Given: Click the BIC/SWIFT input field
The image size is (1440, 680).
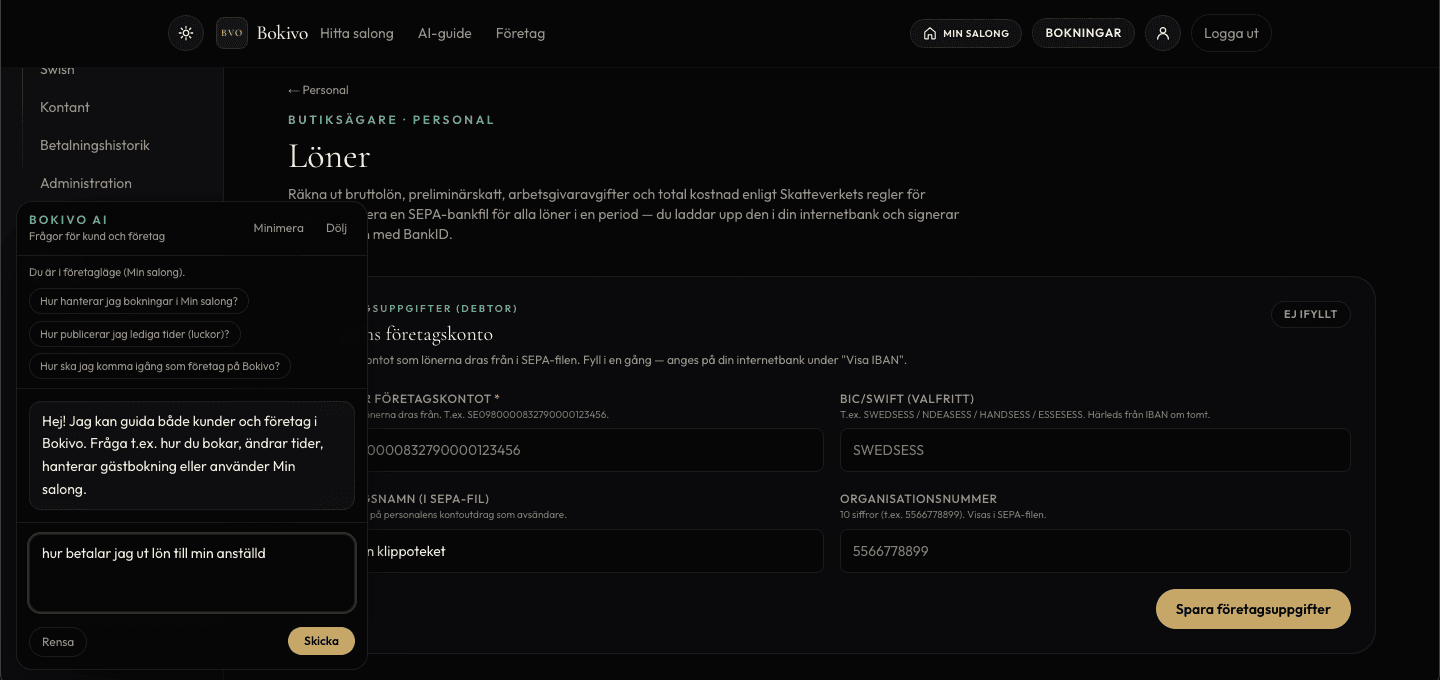Looking at the screenshot, I should pos(1095,450).
